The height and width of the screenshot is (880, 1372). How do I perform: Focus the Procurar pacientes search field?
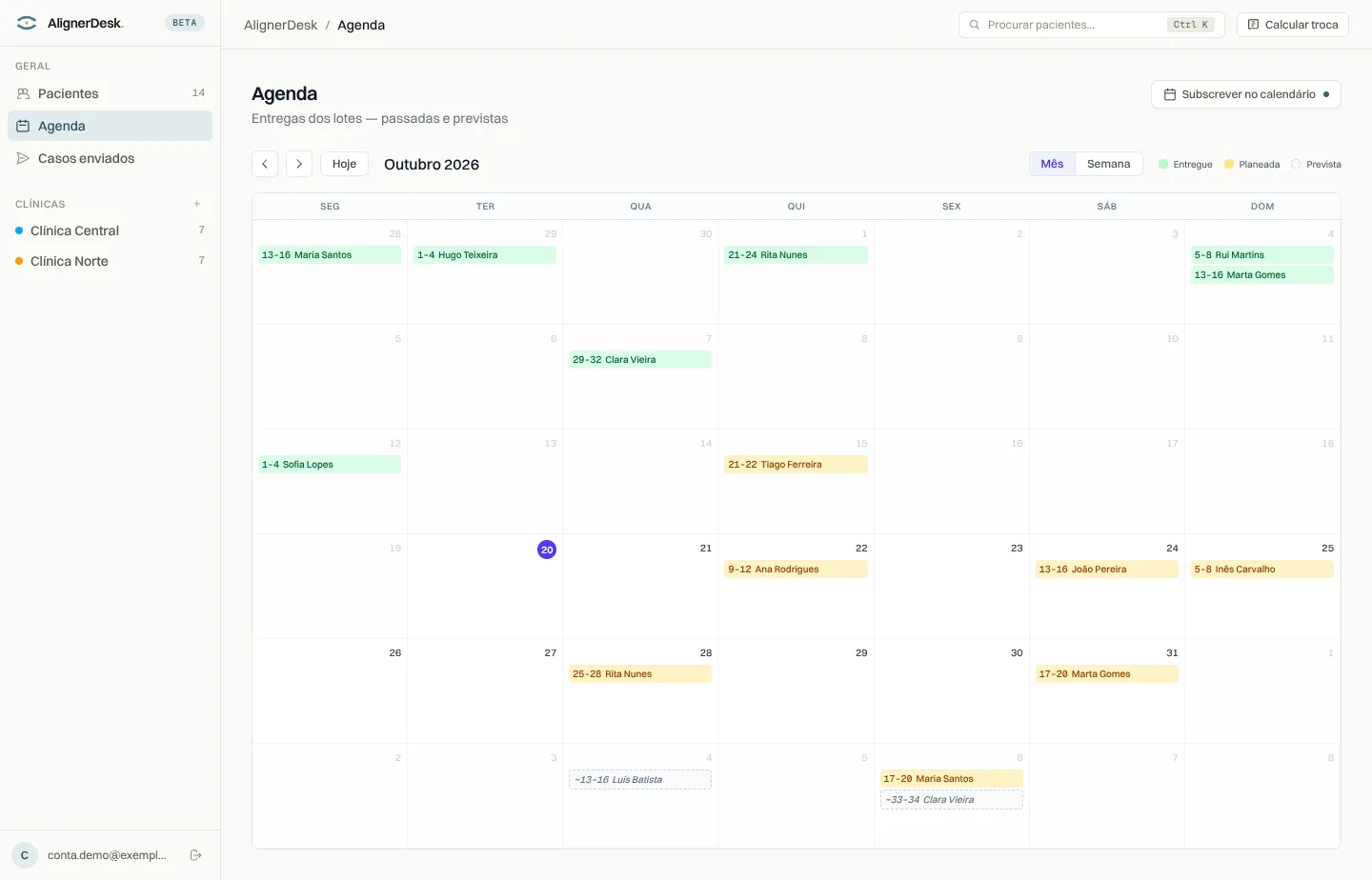tap(1092, 25)
